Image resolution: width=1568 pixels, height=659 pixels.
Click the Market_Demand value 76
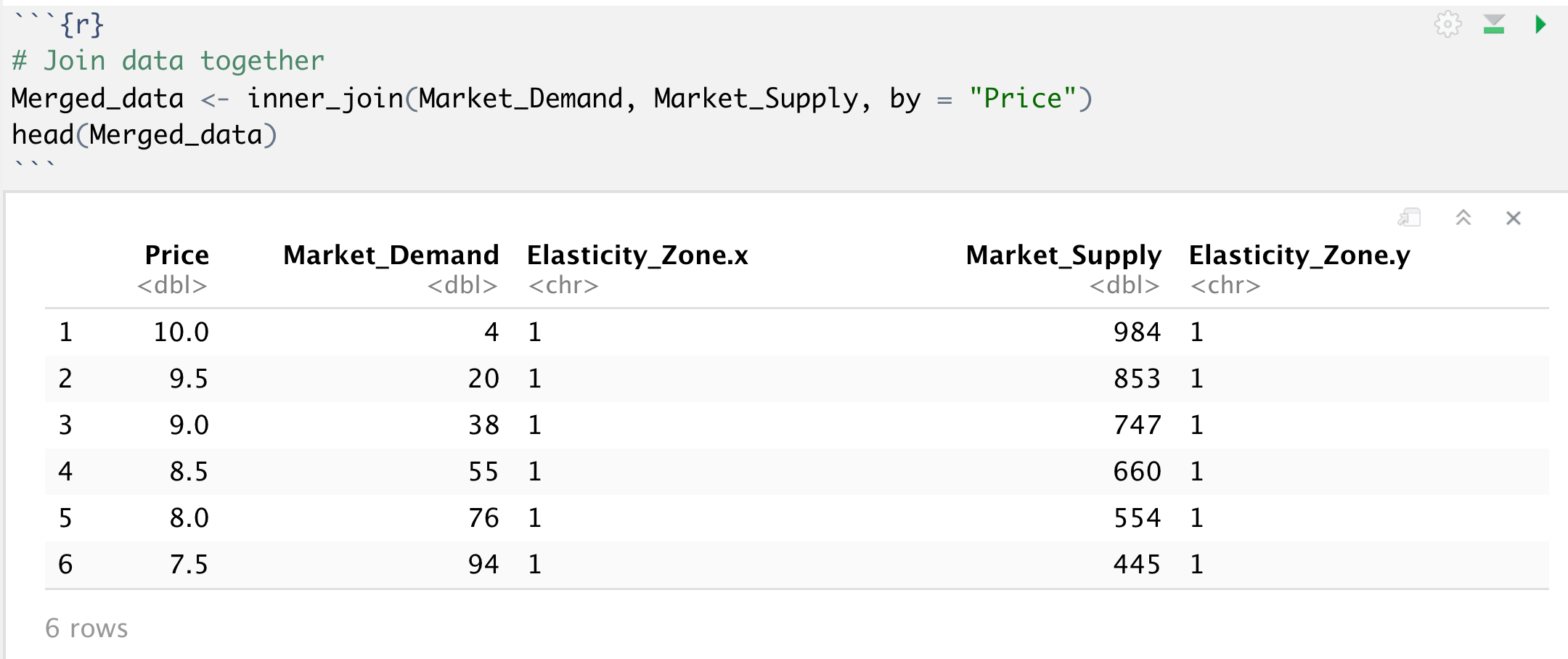(483, 518)
